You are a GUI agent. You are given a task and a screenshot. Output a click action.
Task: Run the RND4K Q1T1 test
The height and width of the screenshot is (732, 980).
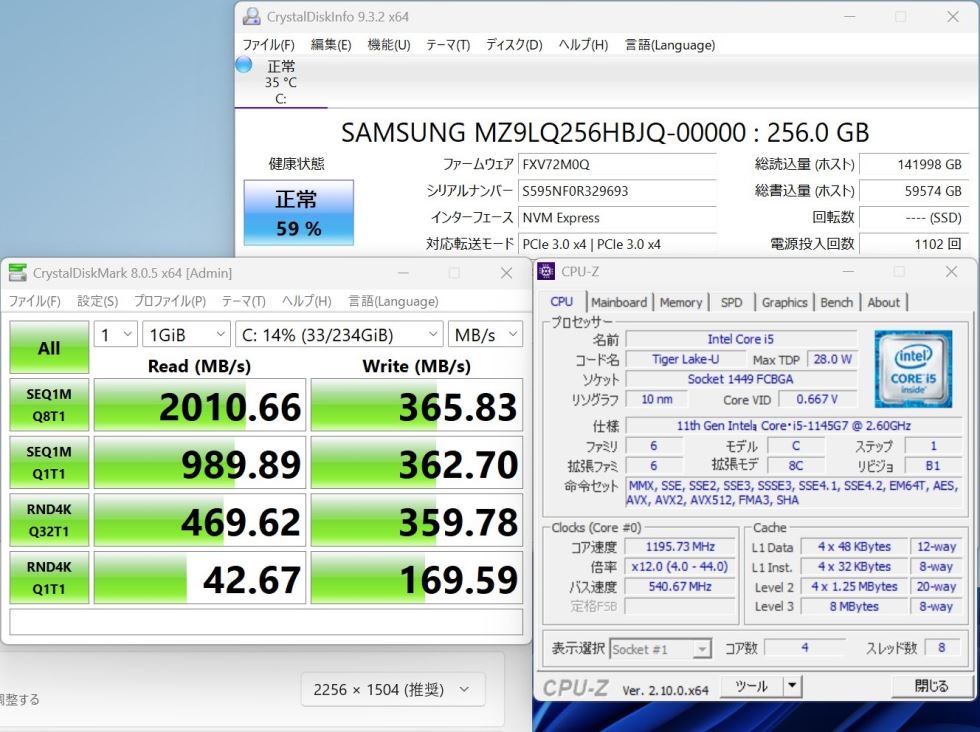coord(49,578)
